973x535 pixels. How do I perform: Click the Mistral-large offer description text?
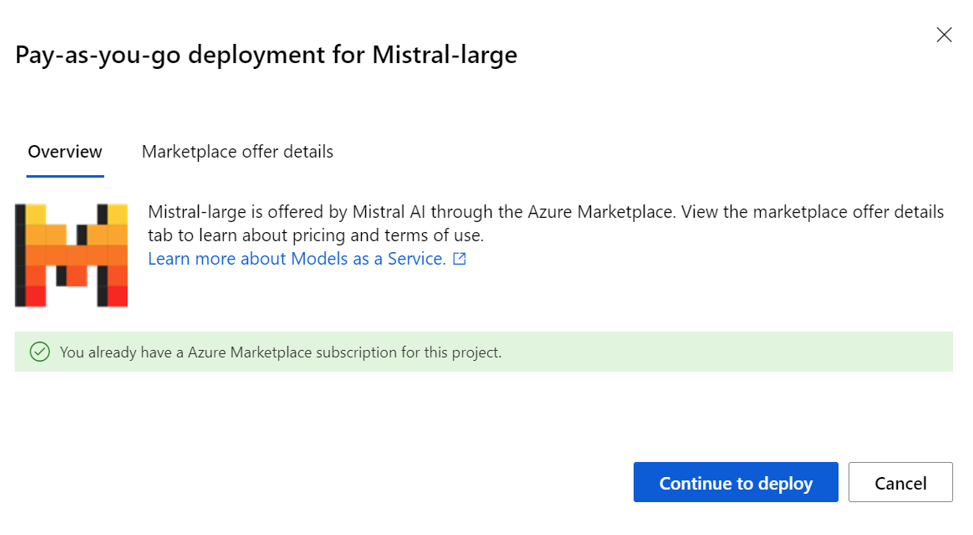(545, 223)
